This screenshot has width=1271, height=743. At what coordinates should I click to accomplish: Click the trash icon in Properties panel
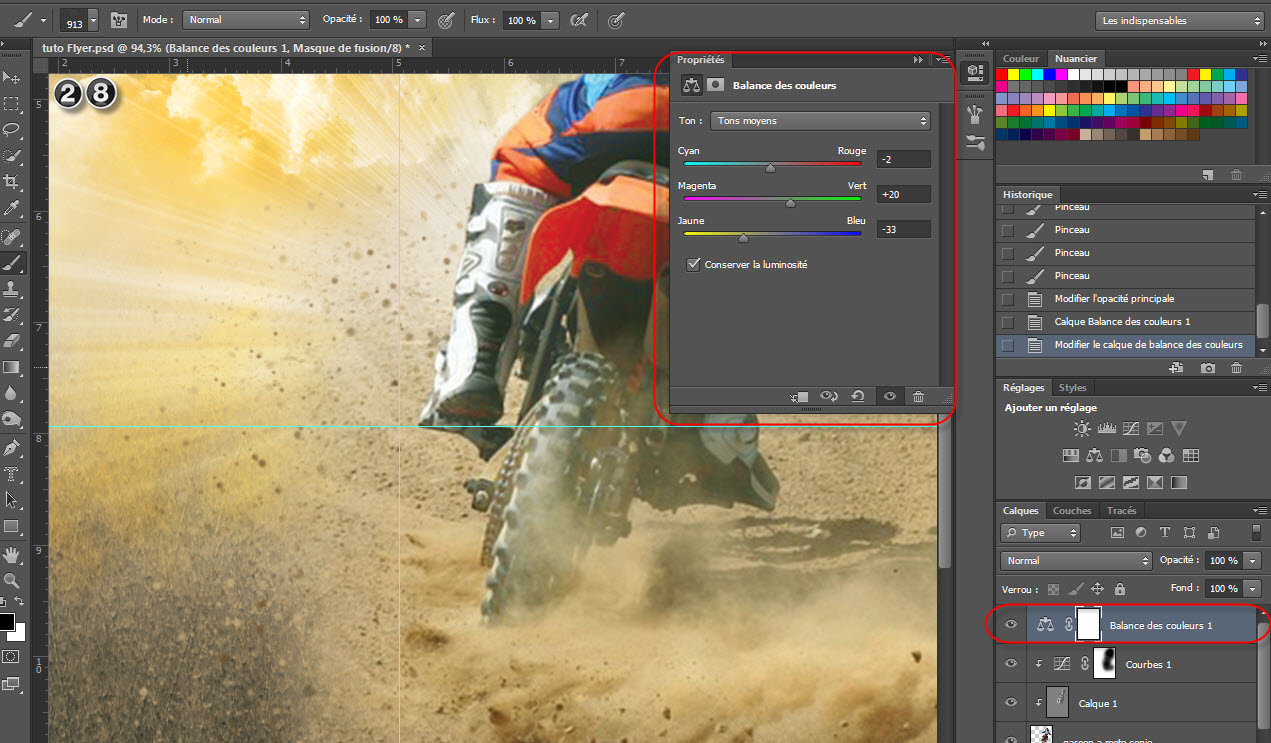[918, 396]
